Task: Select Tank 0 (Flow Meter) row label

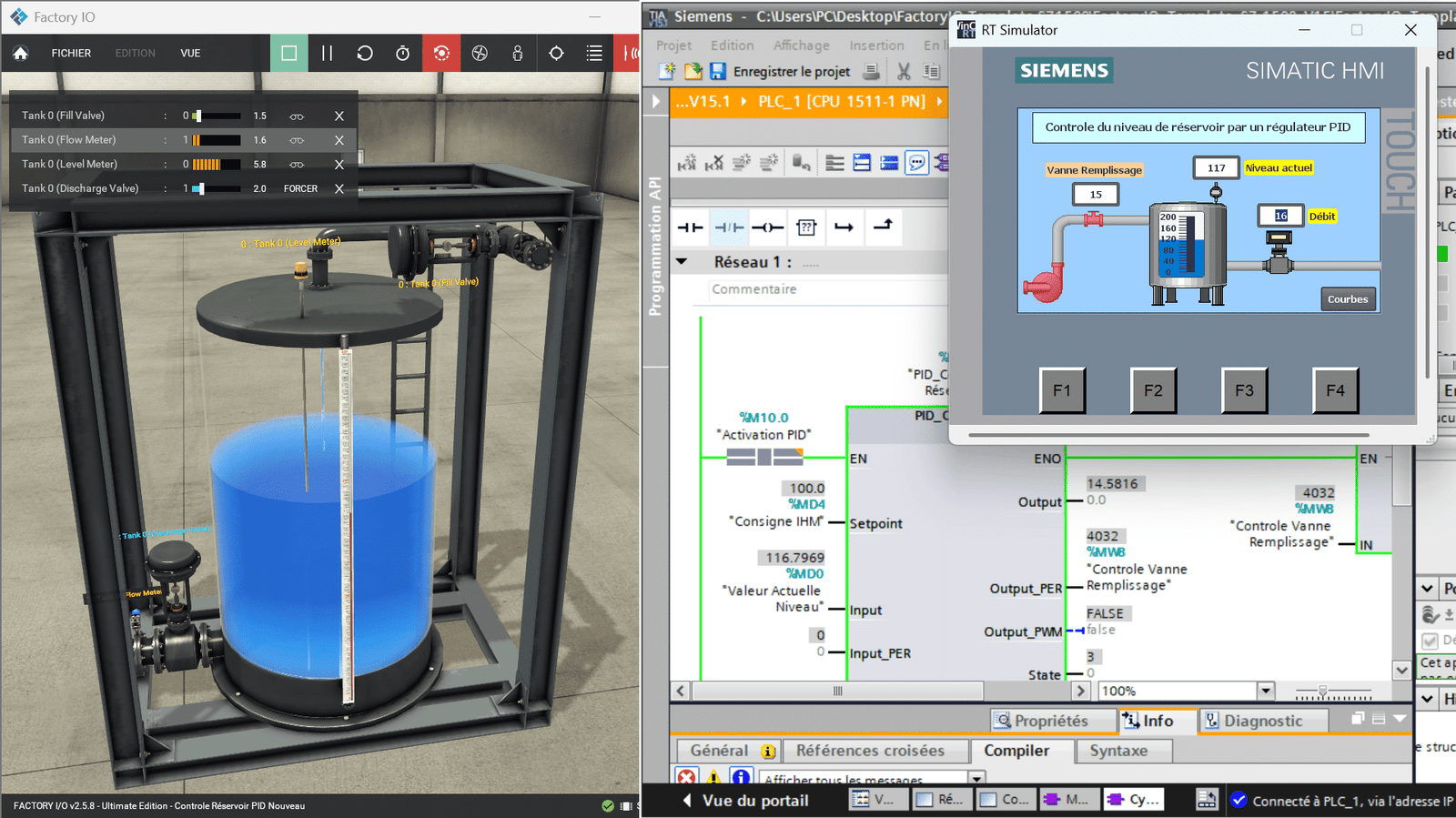Action: pyautogui.click(x=69, y=140)
